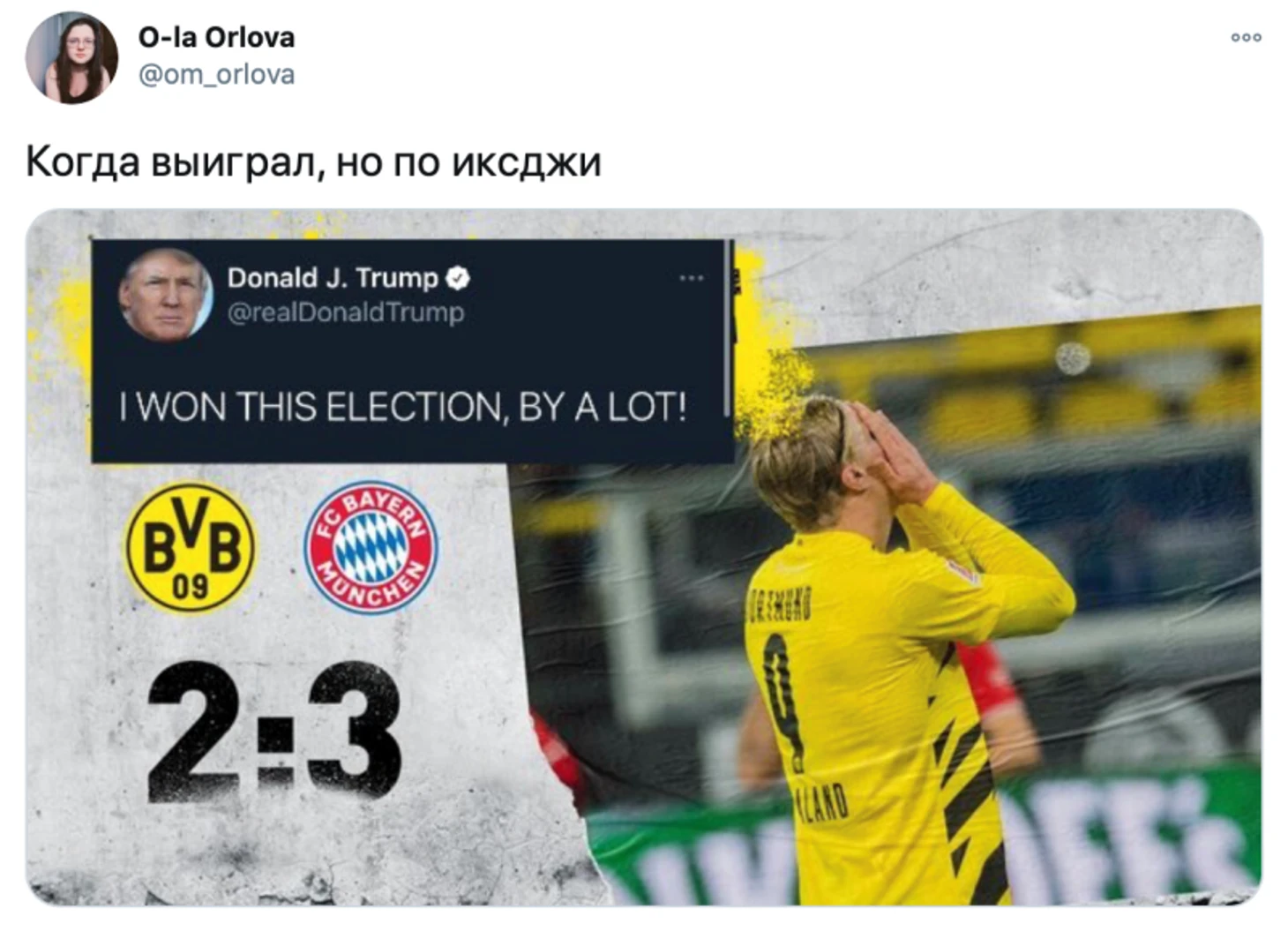
Task: Click Donald Trump's avatar in embedded tweet
Action: [x=166, y=296]
